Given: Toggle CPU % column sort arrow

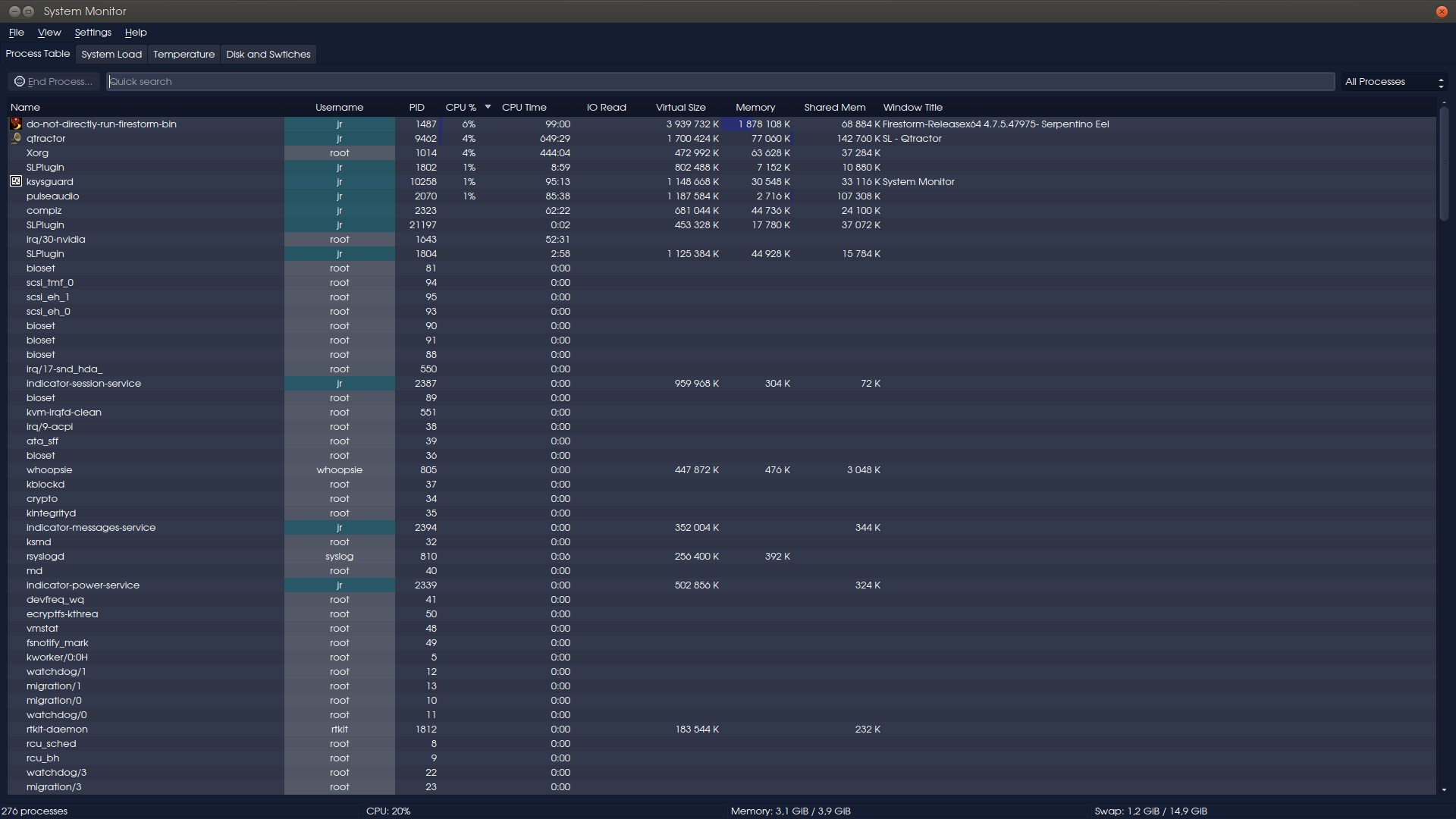Looking at the screenshot, I should tap(488, 107).
